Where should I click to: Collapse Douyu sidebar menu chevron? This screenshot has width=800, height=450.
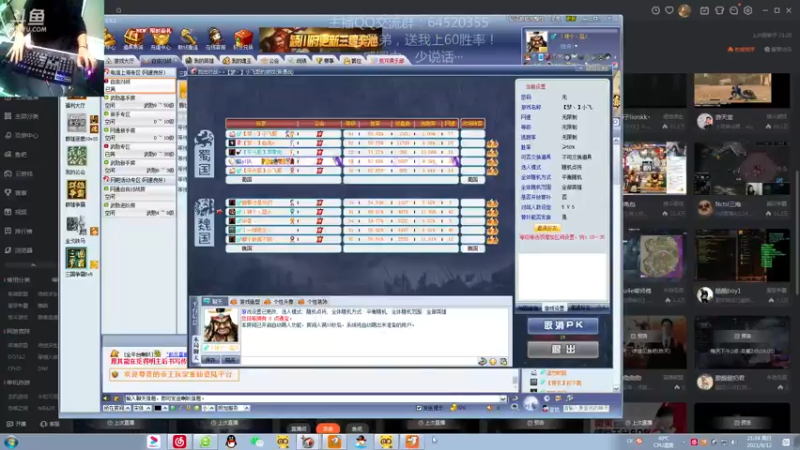click(x=33, y=265)
